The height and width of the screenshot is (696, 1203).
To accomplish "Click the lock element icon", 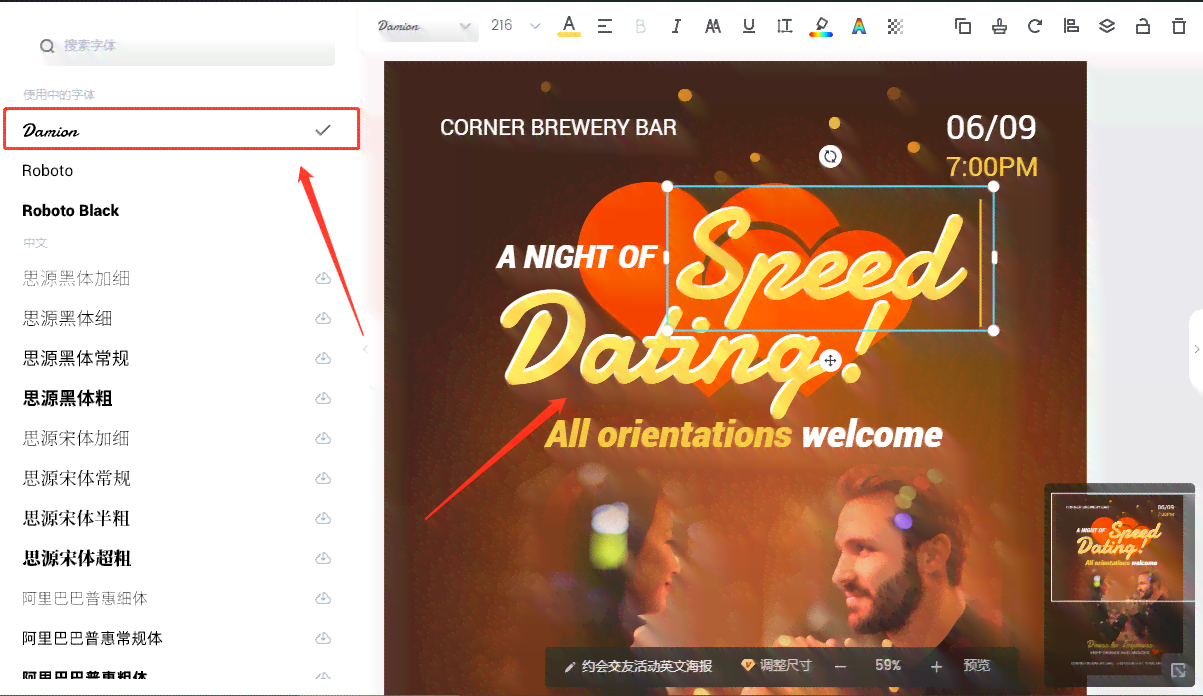I will 1143,26.
